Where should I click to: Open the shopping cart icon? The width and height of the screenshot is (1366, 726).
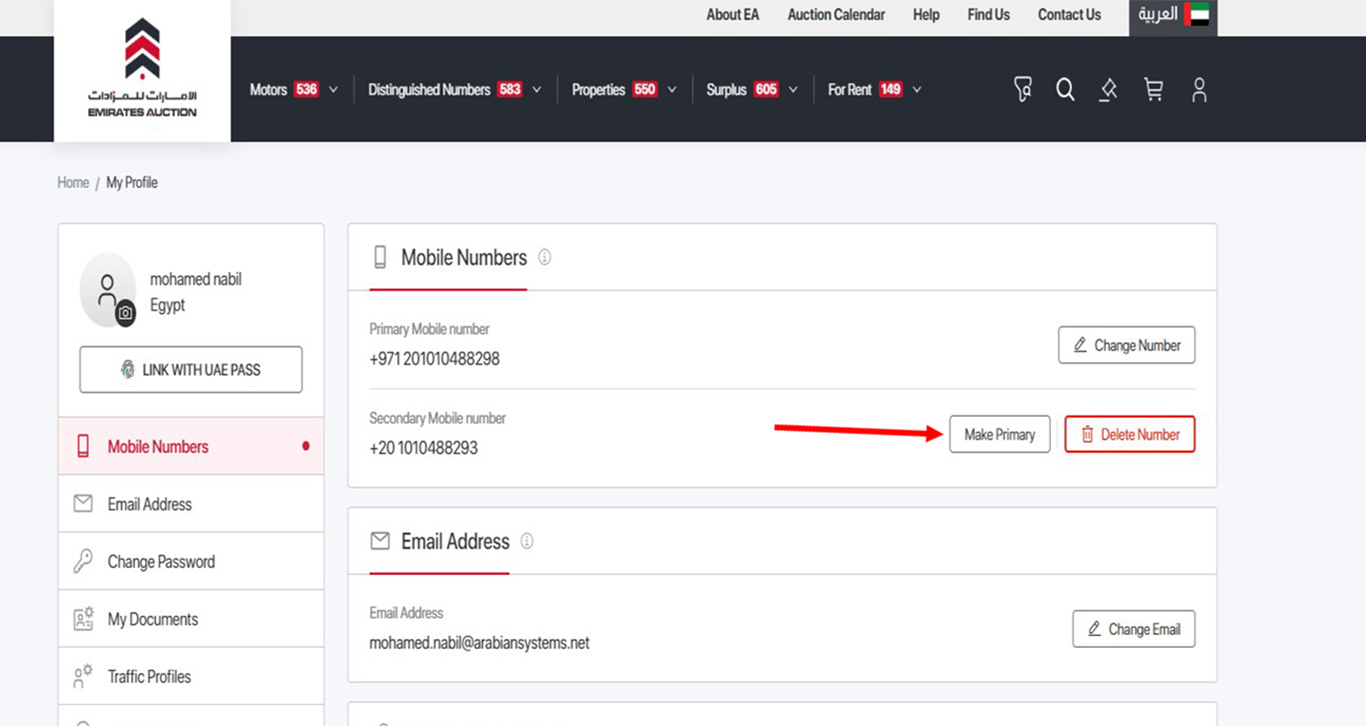click(x=1153, y=90)
